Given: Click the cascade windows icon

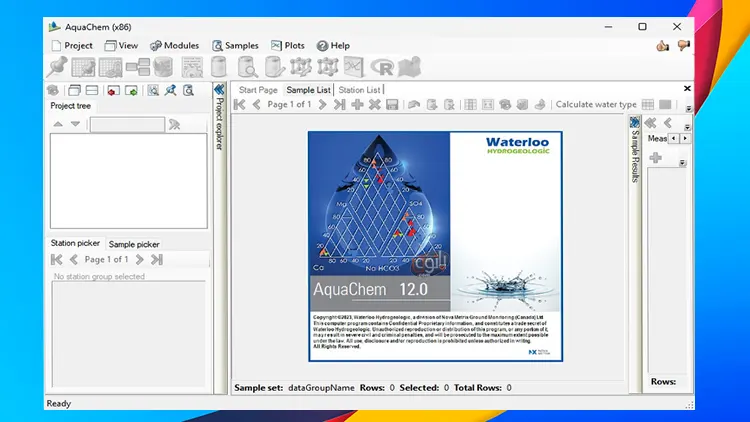Looking at the screenshot, I should (x=74, y=90).
